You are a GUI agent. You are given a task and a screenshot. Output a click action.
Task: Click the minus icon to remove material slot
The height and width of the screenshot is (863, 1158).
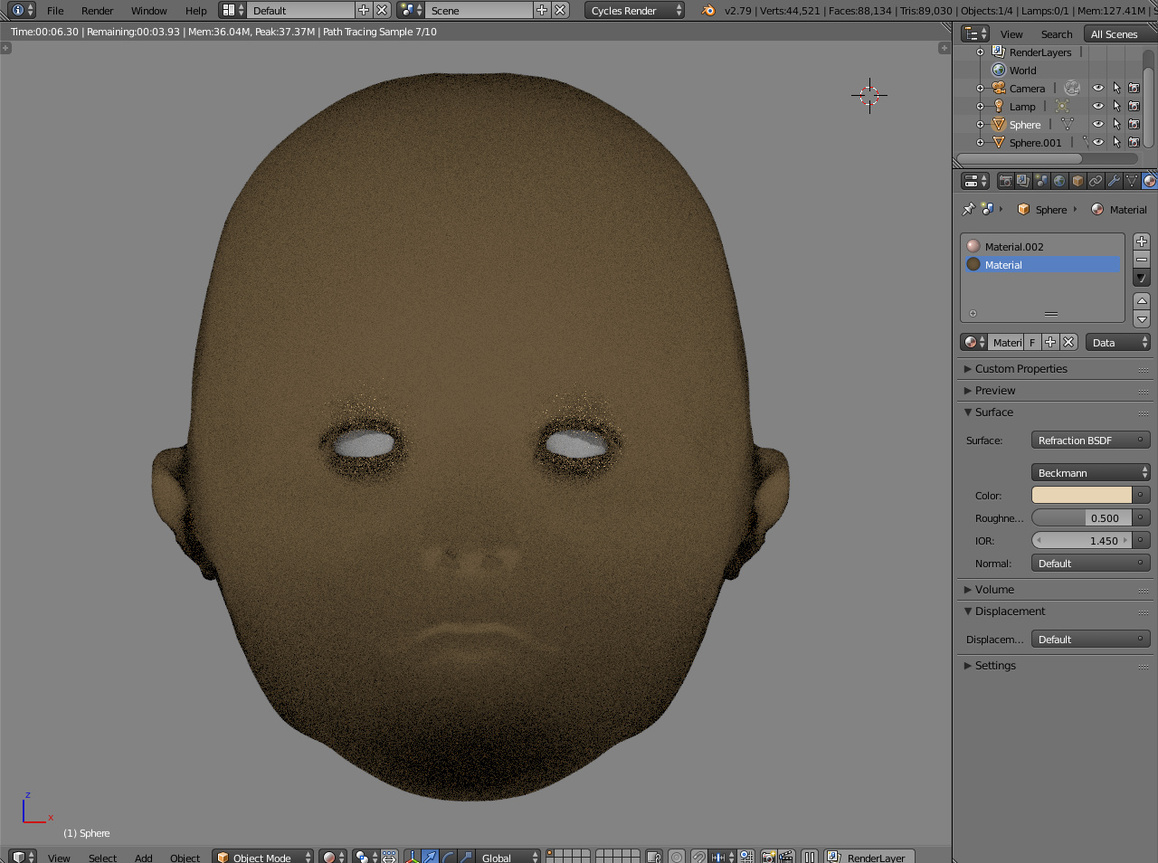pyautogui.click(x=1141, y=260)
